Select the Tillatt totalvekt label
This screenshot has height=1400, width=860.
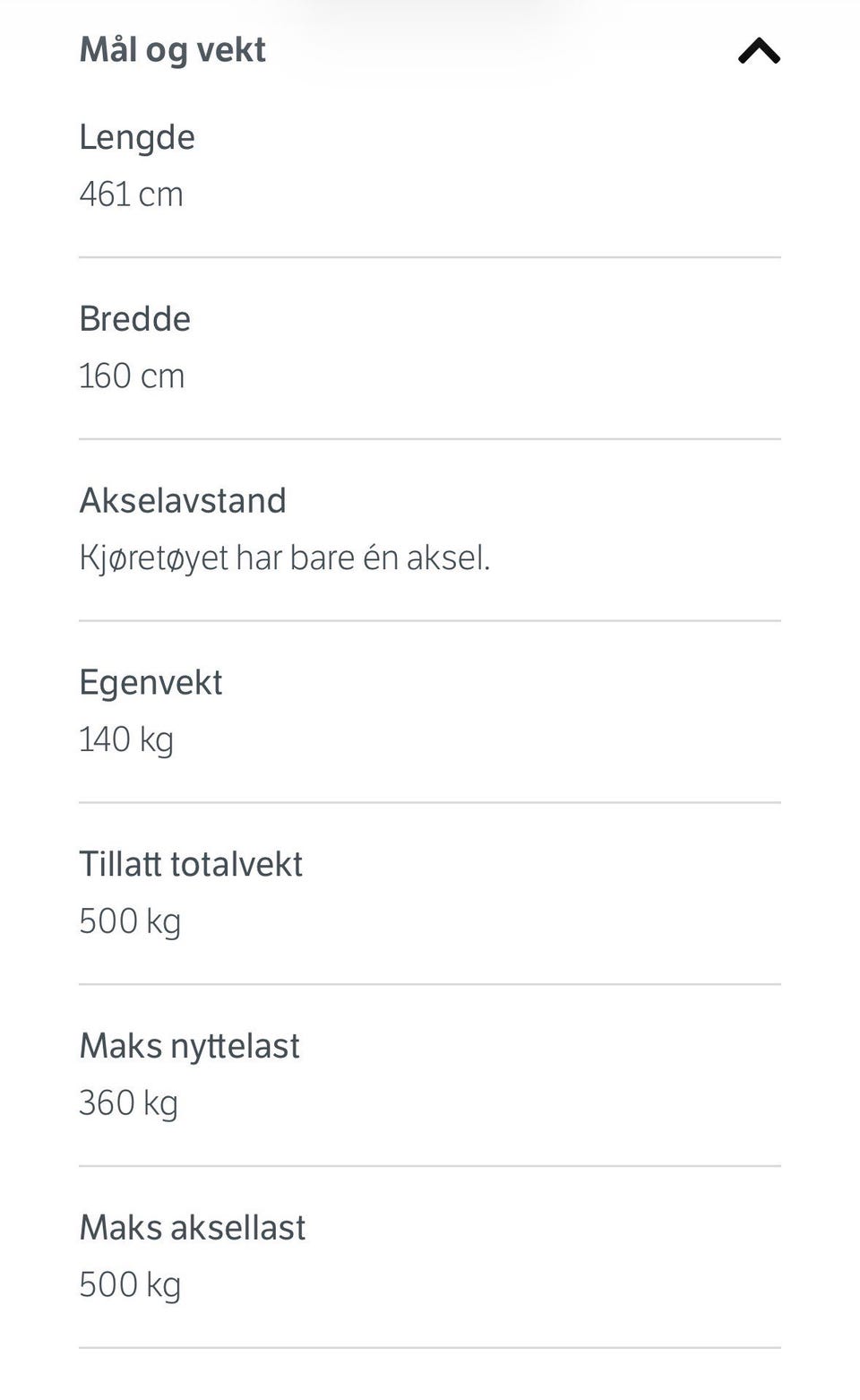point(191,865)
